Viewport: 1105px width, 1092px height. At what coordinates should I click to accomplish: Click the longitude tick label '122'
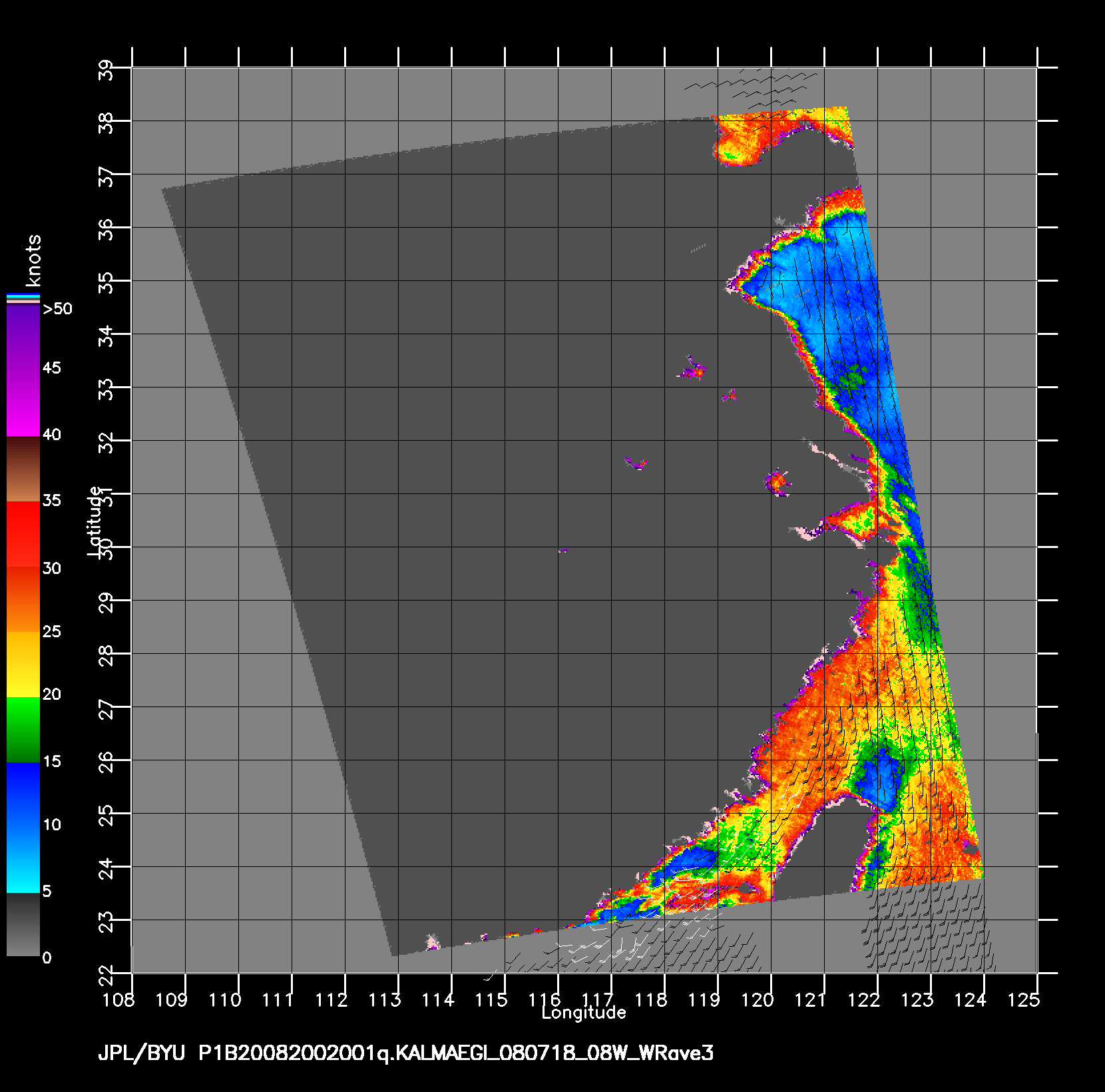pos(863,999)
